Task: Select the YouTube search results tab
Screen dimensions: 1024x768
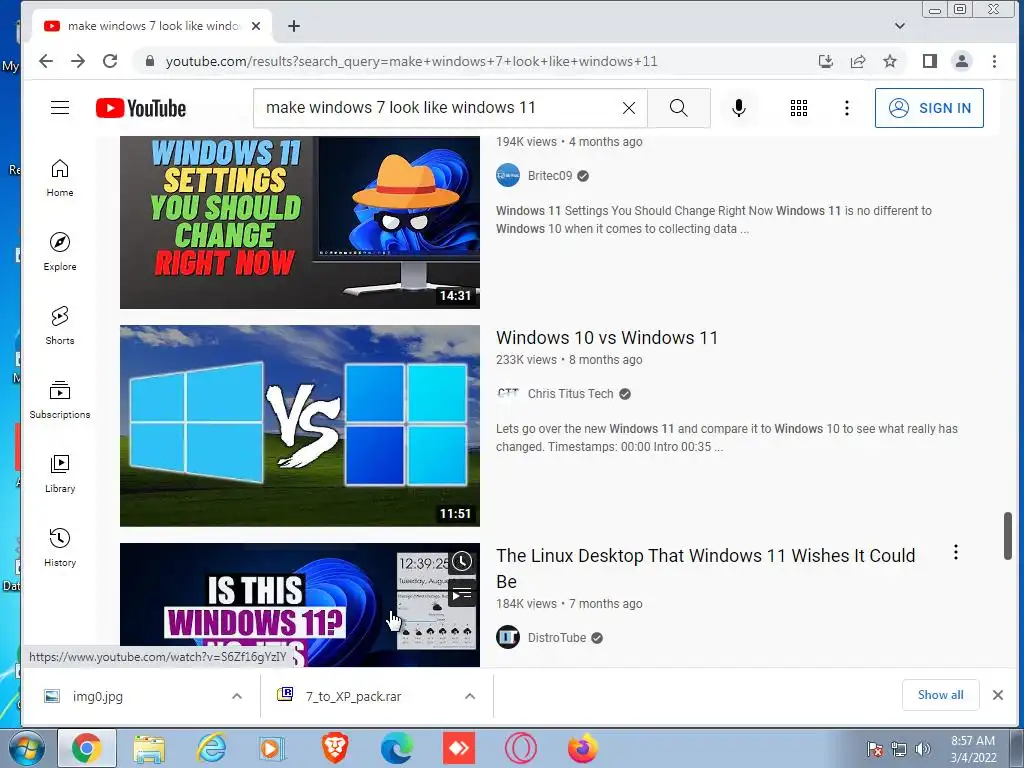Action: [153, 26]
